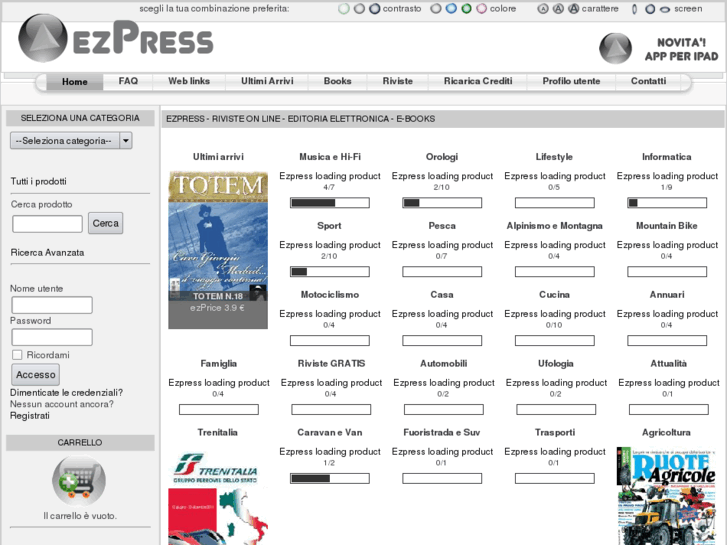The width and height of the screenshot is (727, 545).
Task: Open the Ricerca Avanzata link
Action: coord(47,253)
